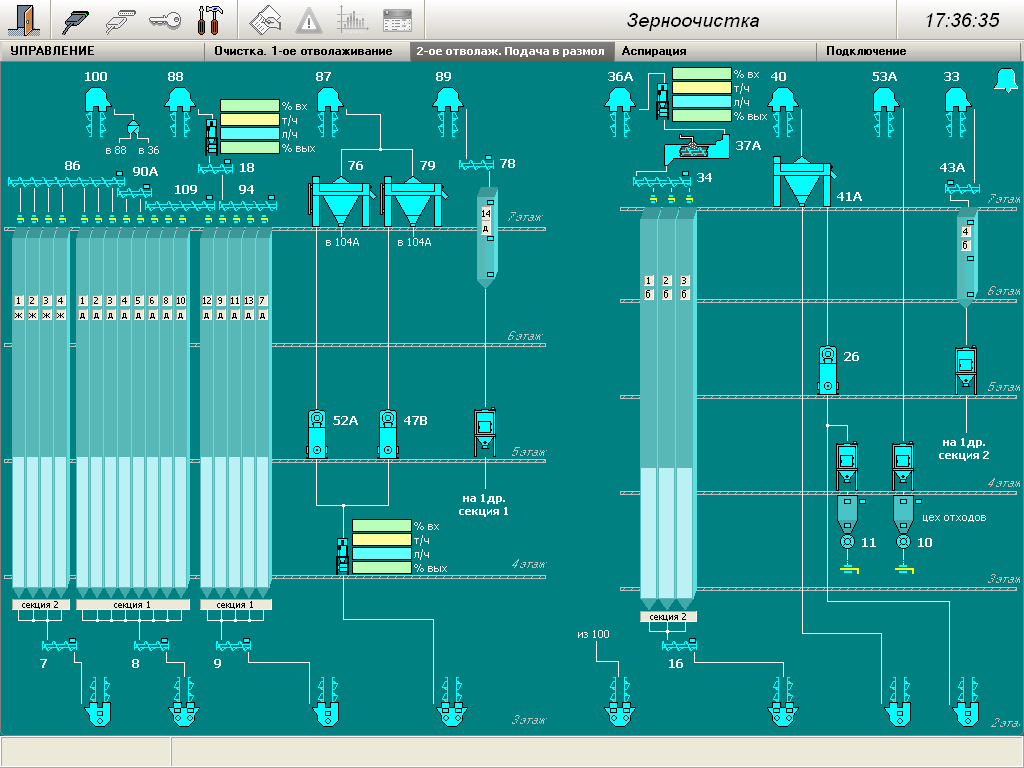Click yellow т/ч field next to elevator 88
Viewport: 1024px width, 768px height.
point(248,120)
